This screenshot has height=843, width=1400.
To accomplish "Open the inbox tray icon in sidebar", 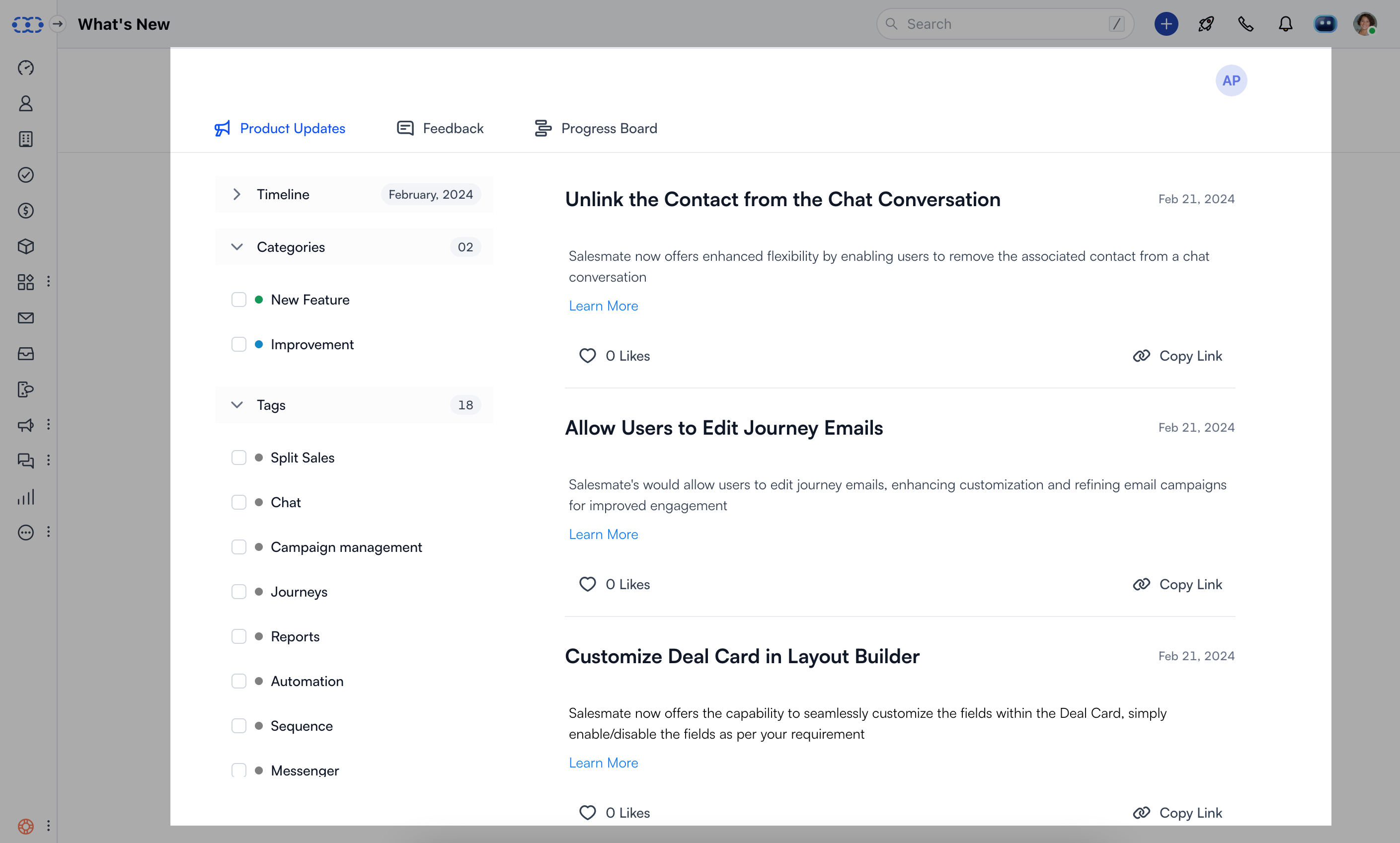I will tap(25, 354).
